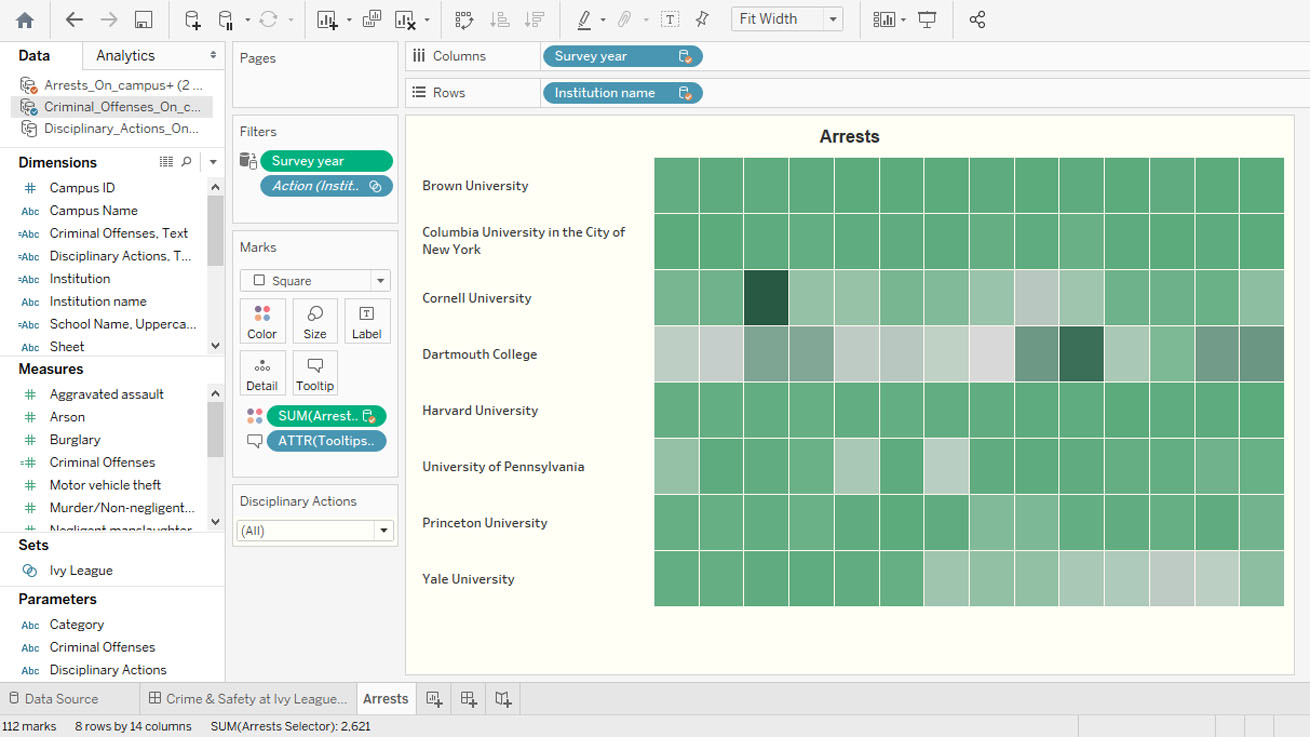Start Presentation Mode icon
Viewport: 1310px width, 737px height.
pos(927,19)
